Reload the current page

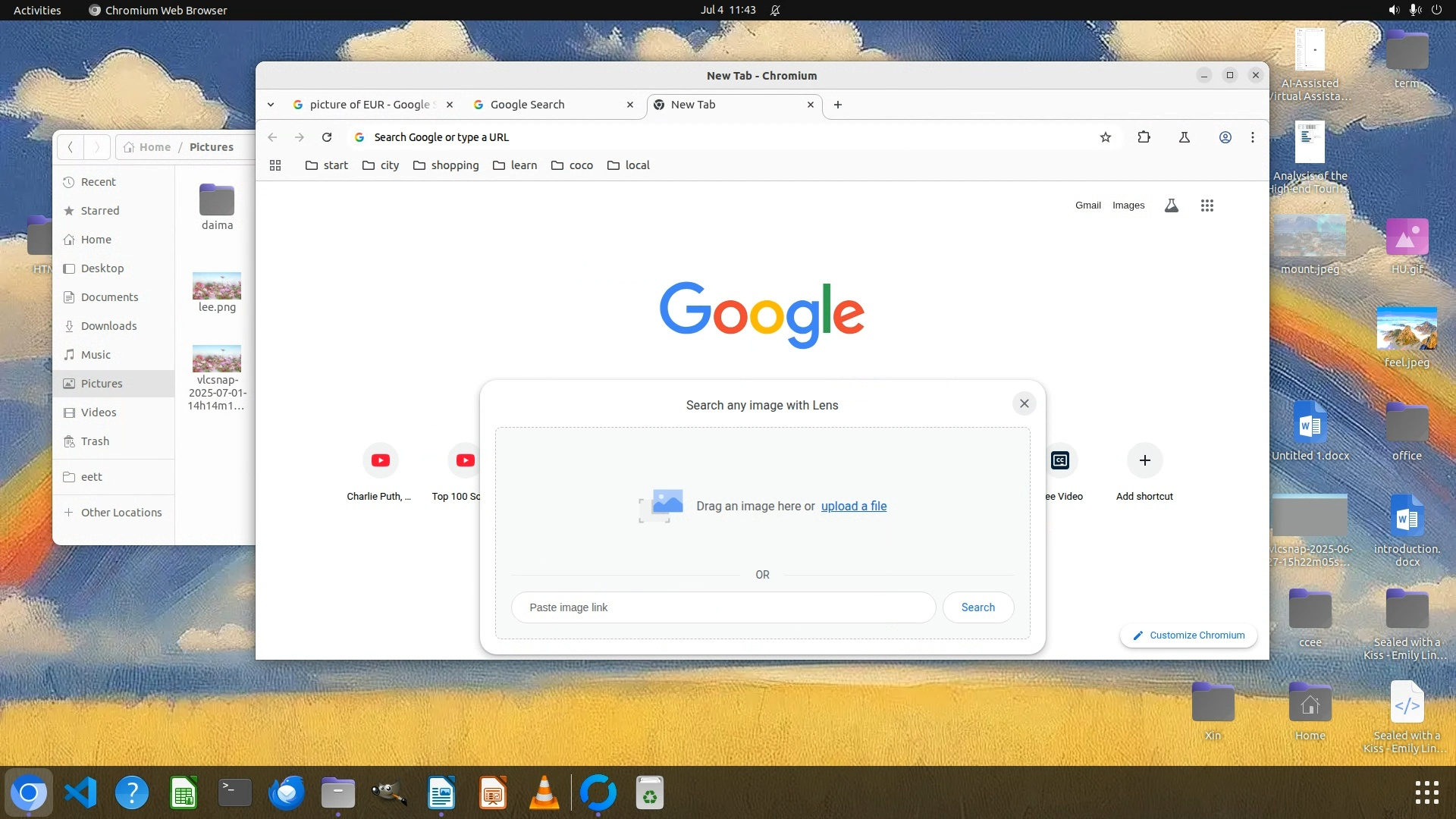[x=327, y=137]
